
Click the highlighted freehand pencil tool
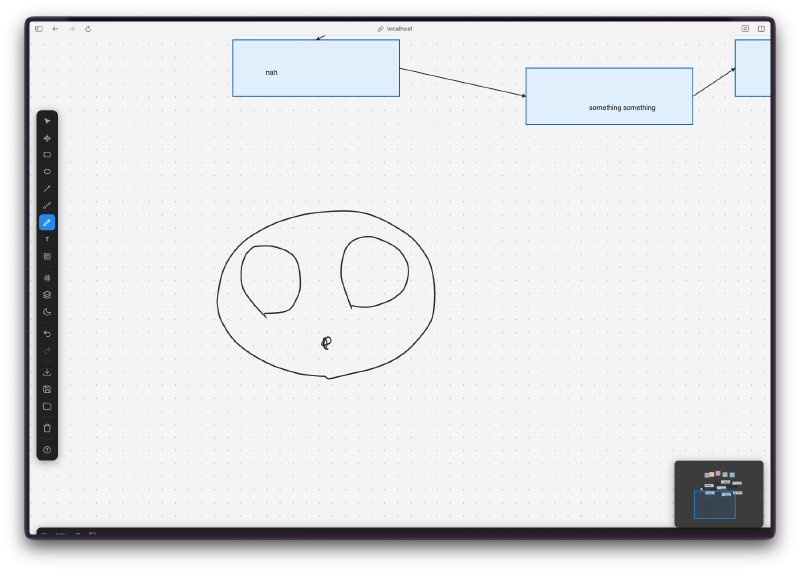pos(47,223)
